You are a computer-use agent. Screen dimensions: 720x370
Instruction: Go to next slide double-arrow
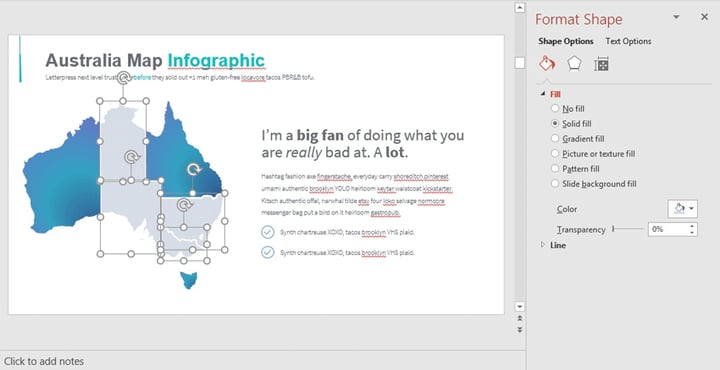520,330
